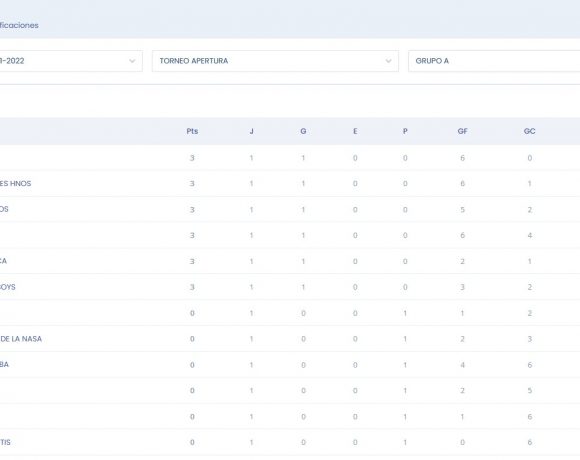Select the team row ending in OYS
Image resolution: width=580 pixels, height=460 pixels.
[x=290, y=287]
